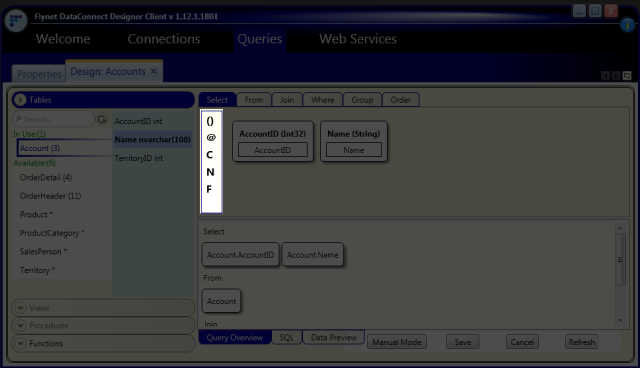Select the Group clause tab
The image size is (640, 368).
coord(362,100)
